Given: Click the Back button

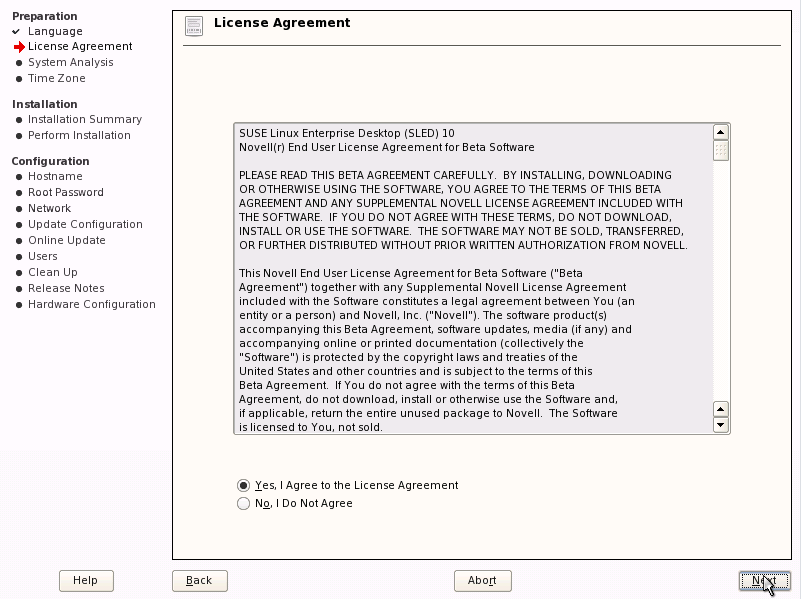Looking at the screenshot, I should coord(200,581).
